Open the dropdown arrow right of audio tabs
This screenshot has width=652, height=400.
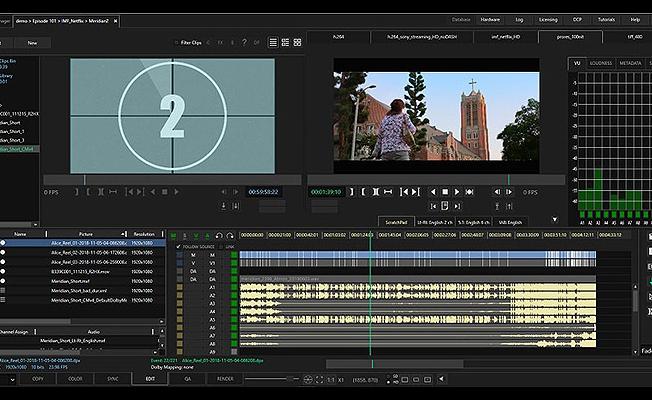coord(554,219)
